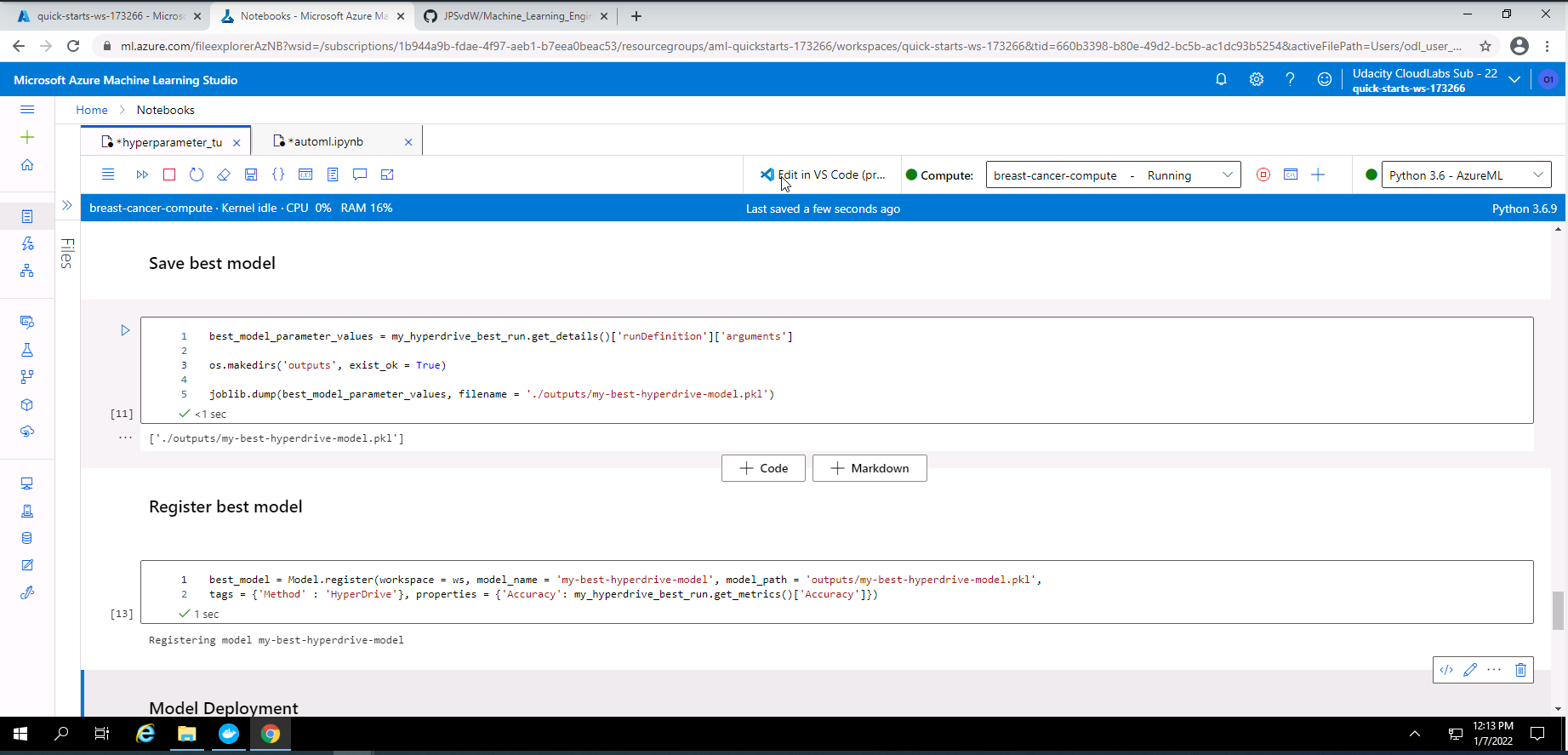Open Designer hierarchy icon in sidebar
The height and width of the screenshot is (755, 1568).
(x=27, y=271)
